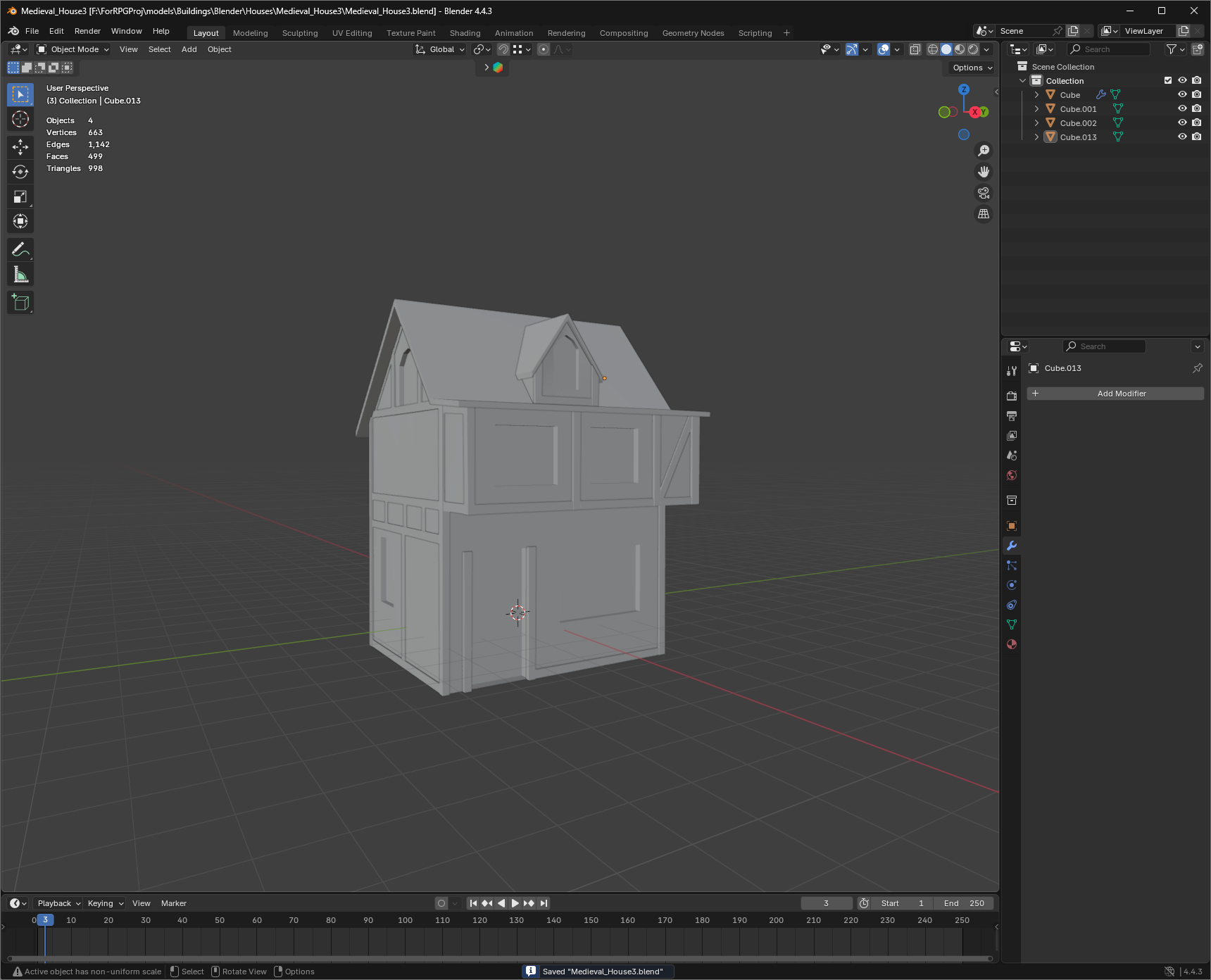The width and height of the screenshot is (1211, 980).
Task: Select the Rotate tool
Action: point(20,172)
